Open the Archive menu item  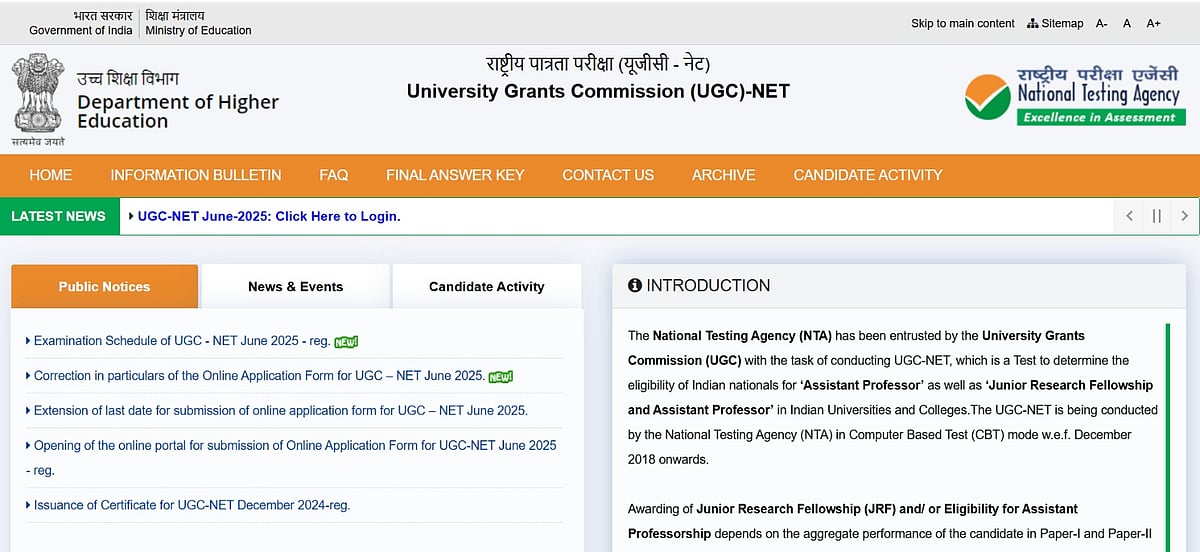723,175
